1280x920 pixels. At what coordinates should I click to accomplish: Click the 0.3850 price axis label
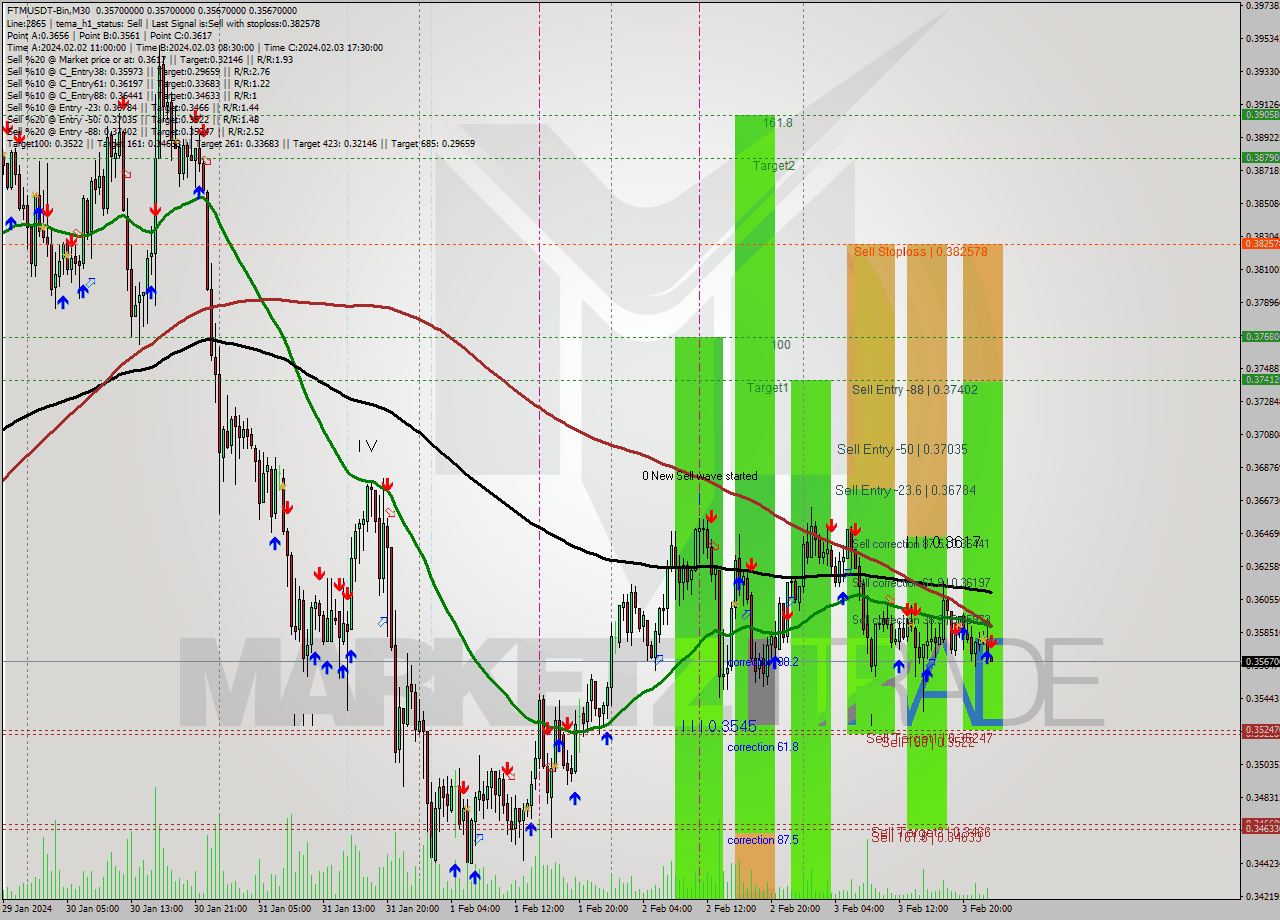(1262, 204)
